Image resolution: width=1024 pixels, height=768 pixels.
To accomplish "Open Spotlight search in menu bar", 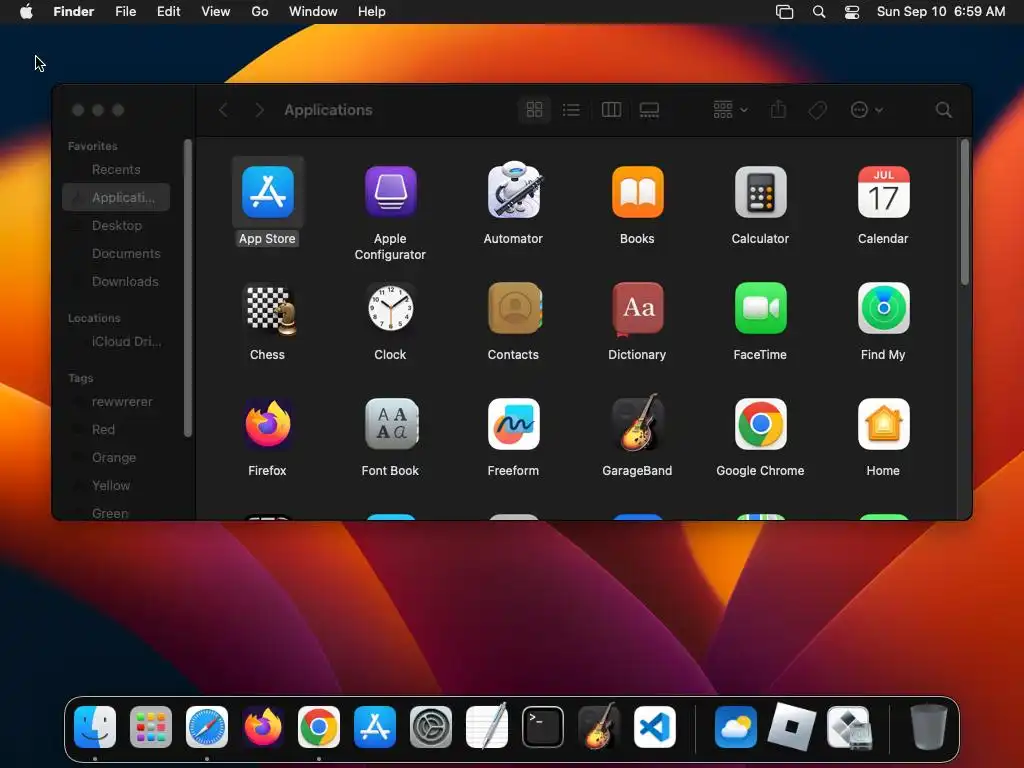I will click(x=819, y=12).
